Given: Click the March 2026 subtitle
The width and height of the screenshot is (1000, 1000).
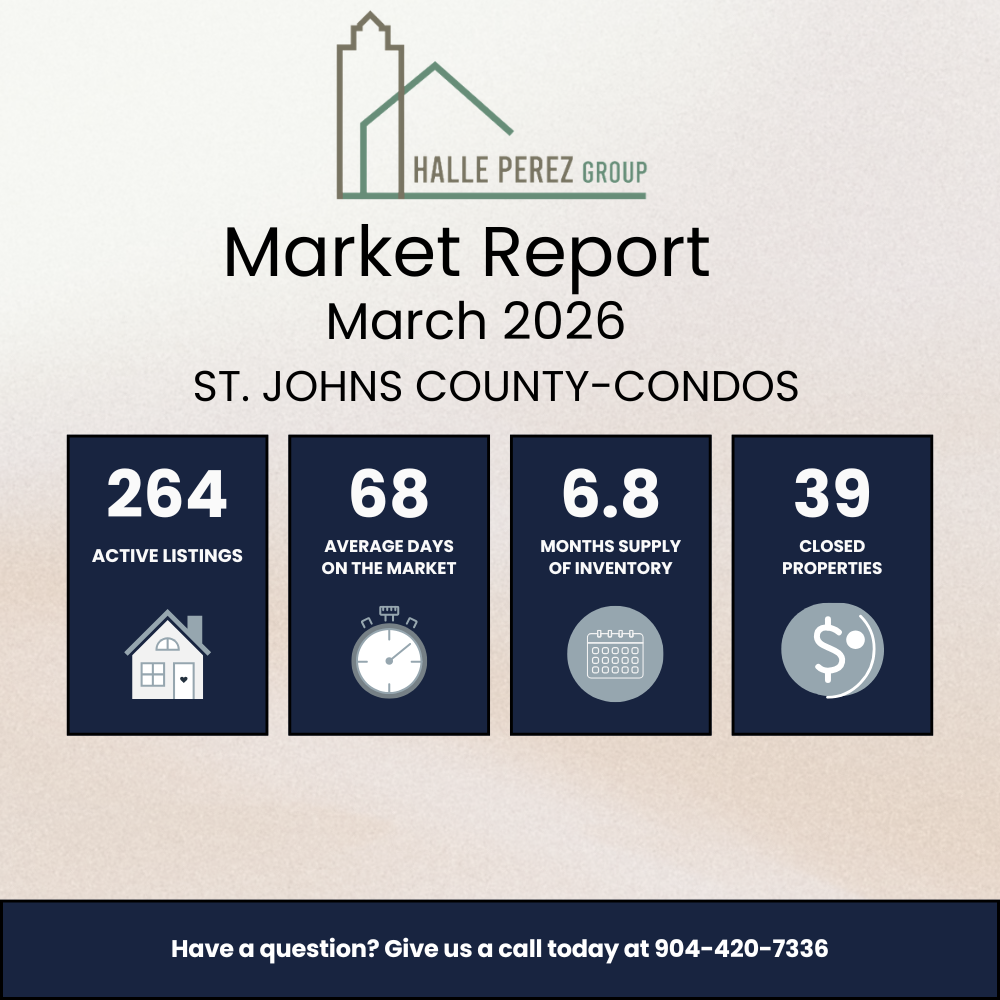Looking at the screenshot, I should point(475,322).
